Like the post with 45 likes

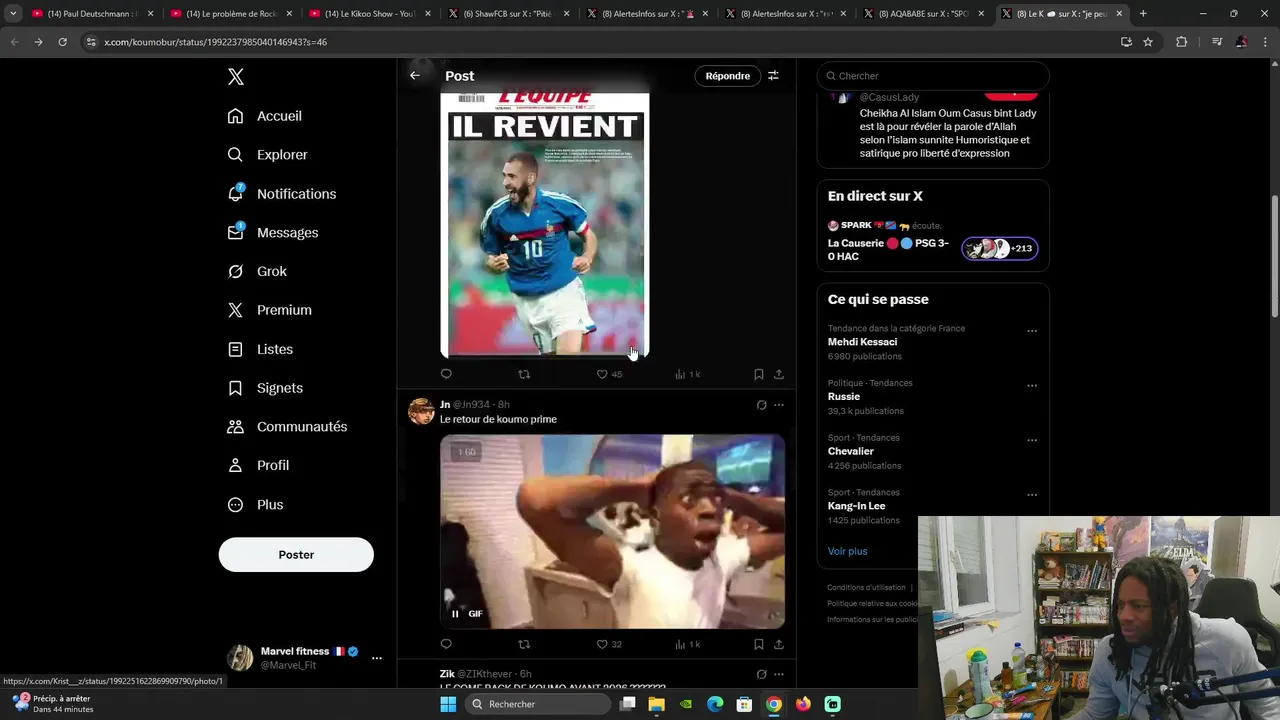click(x=609, y=374)
